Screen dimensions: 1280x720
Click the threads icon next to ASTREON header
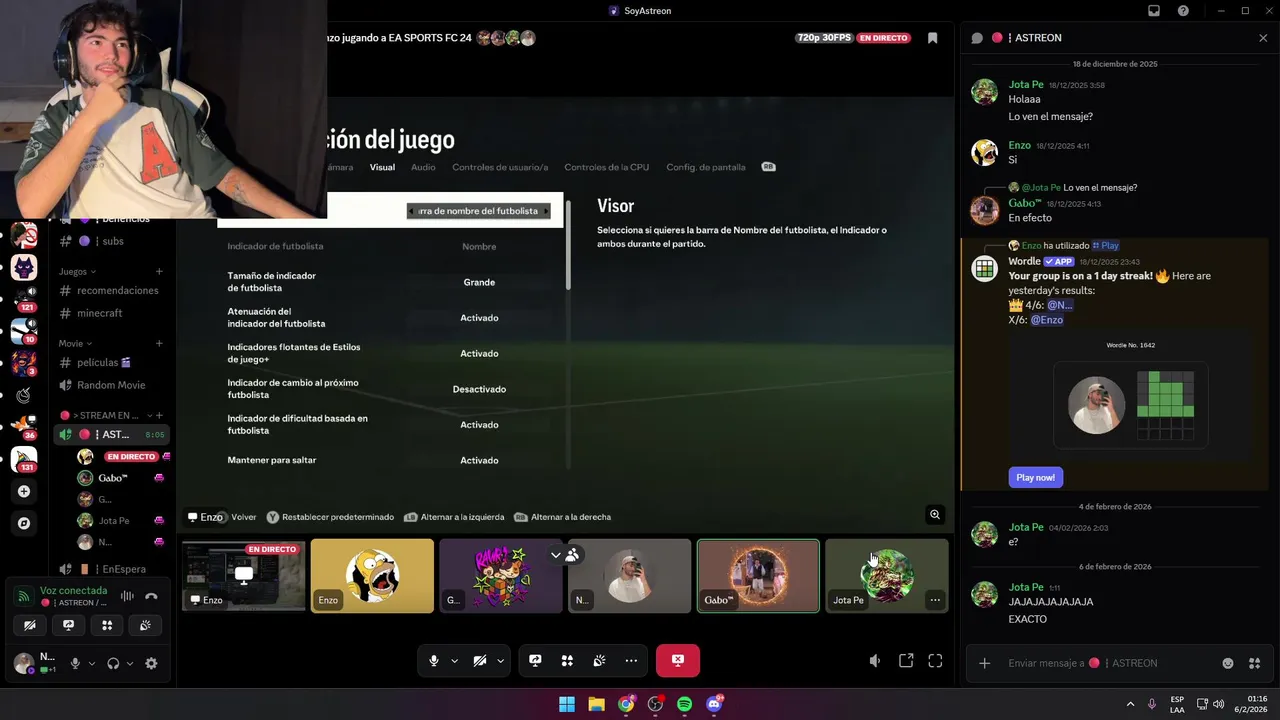(x=977, y=38)
